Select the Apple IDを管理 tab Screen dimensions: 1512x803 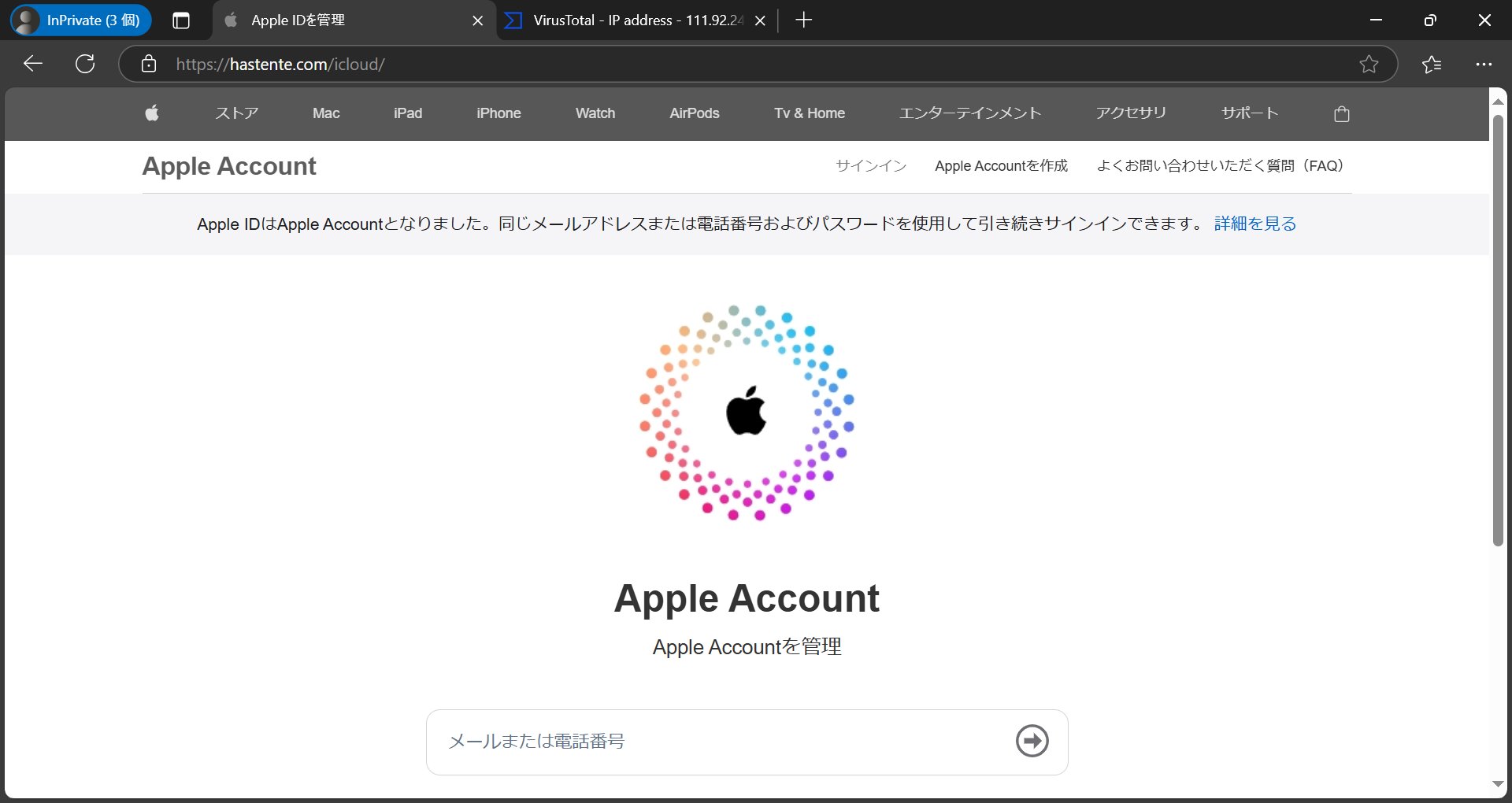(354, 20)
